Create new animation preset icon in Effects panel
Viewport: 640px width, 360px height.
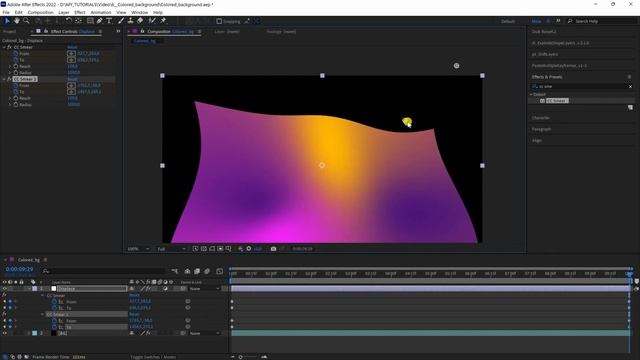(630, 107)
